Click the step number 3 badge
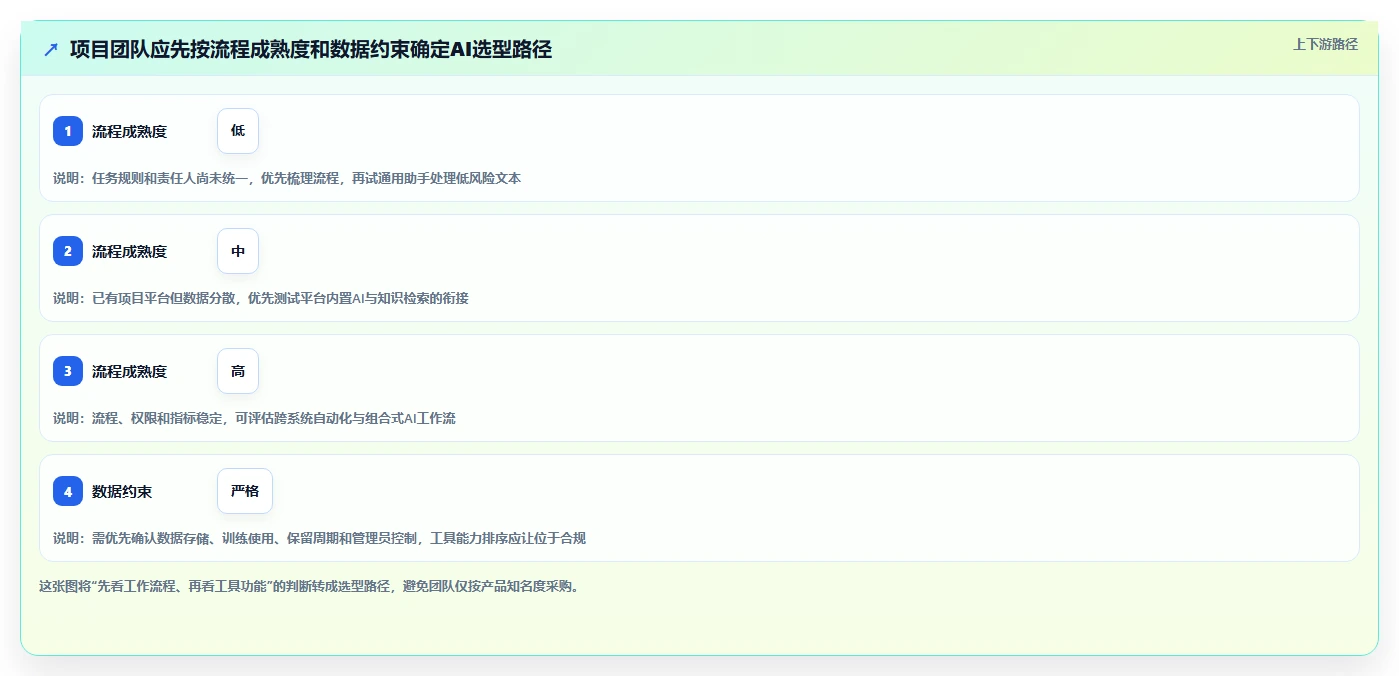 (68, 371)
